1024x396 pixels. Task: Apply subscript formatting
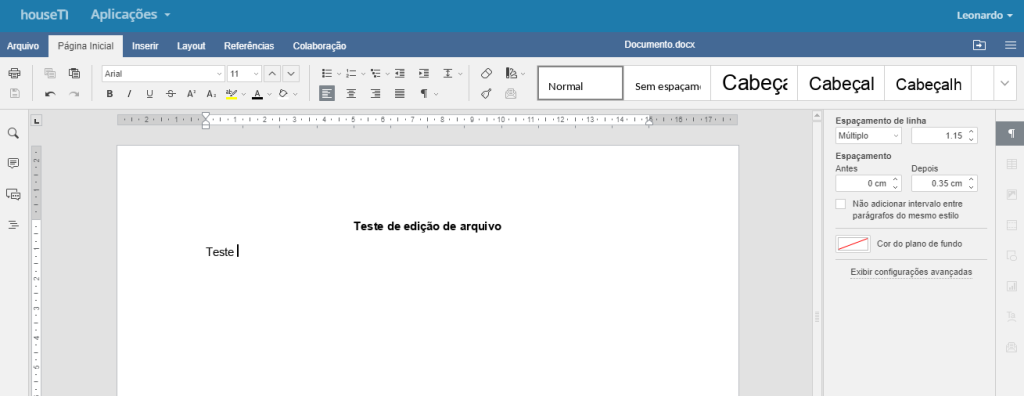[x=211, y=93]
